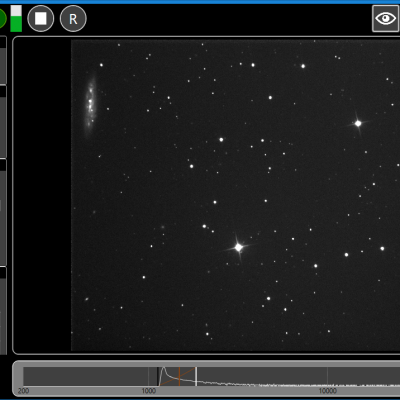Click the orange midpoint histogram marker
Screen dimensions: 400x400
click(179, 376)
